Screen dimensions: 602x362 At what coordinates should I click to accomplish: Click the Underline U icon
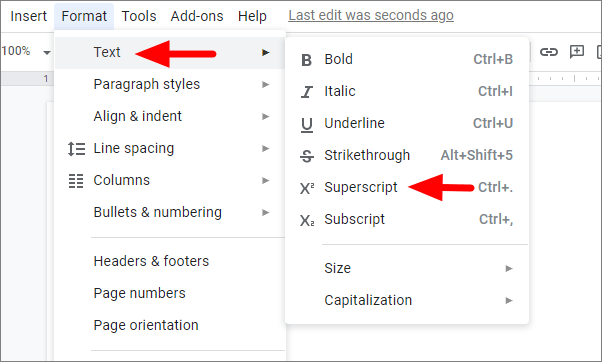pos(306,124)
